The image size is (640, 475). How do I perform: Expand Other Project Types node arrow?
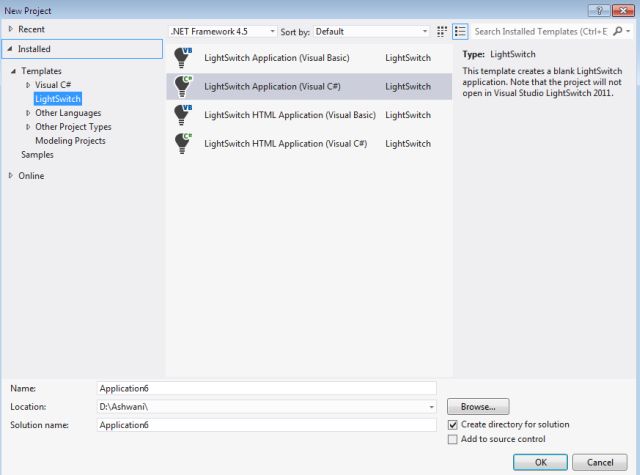(x=28, y=127)
